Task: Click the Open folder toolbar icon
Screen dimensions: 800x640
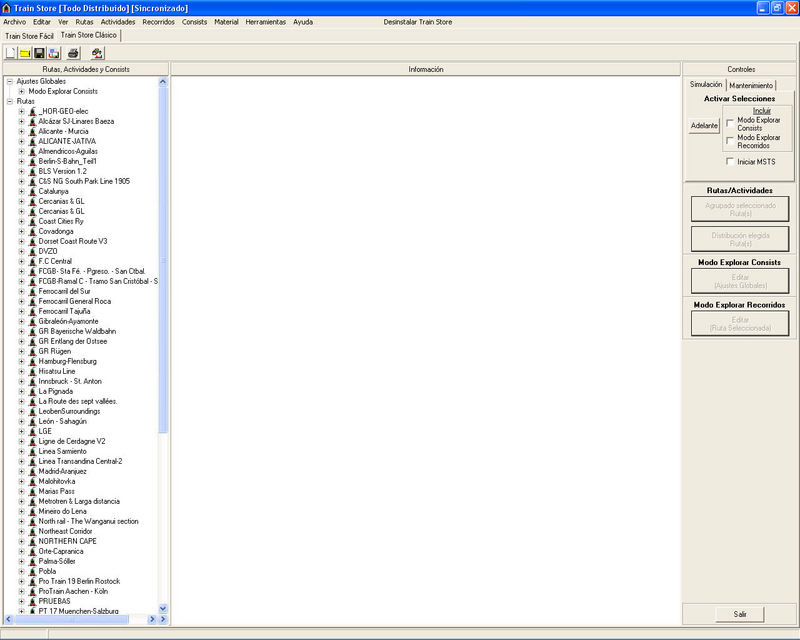Action: pos(25,52)
